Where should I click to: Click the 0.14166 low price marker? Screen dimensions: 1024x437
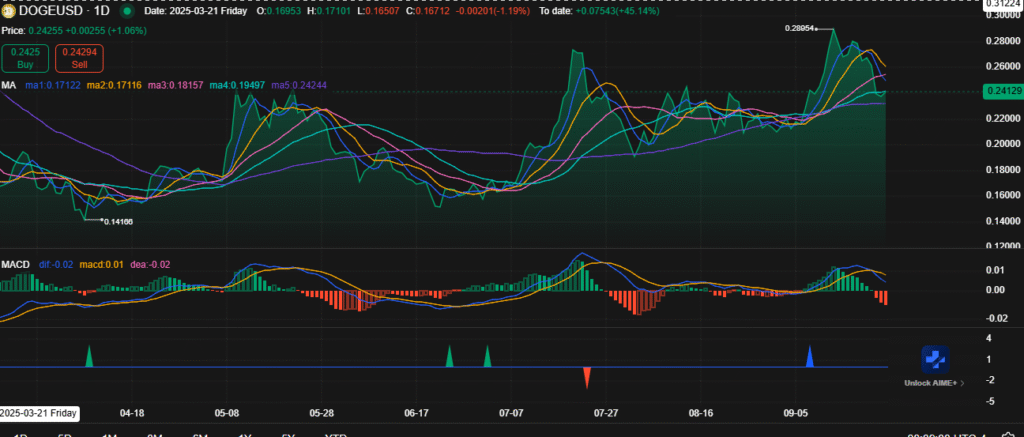tap(118, 221)
